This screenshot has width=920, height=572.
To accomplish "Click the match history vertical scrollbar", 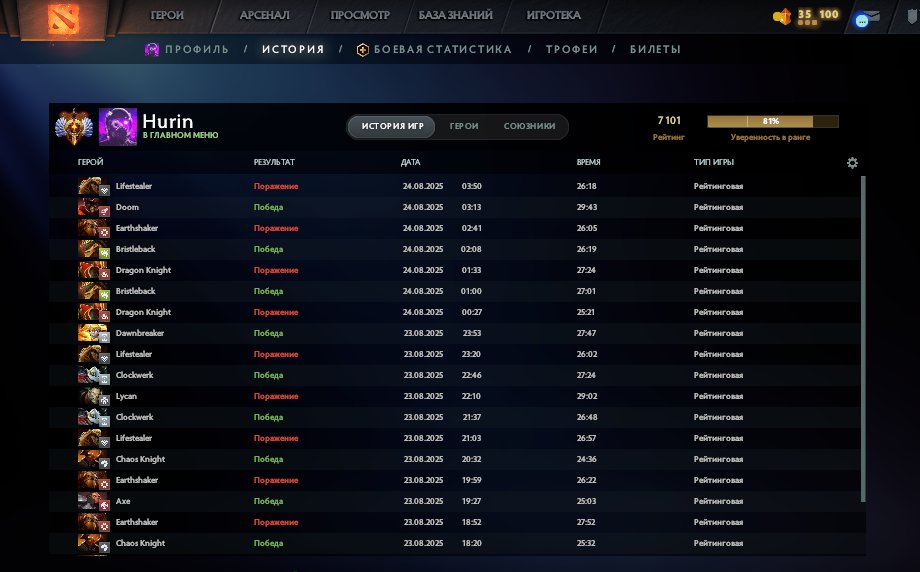I will 863,340.
